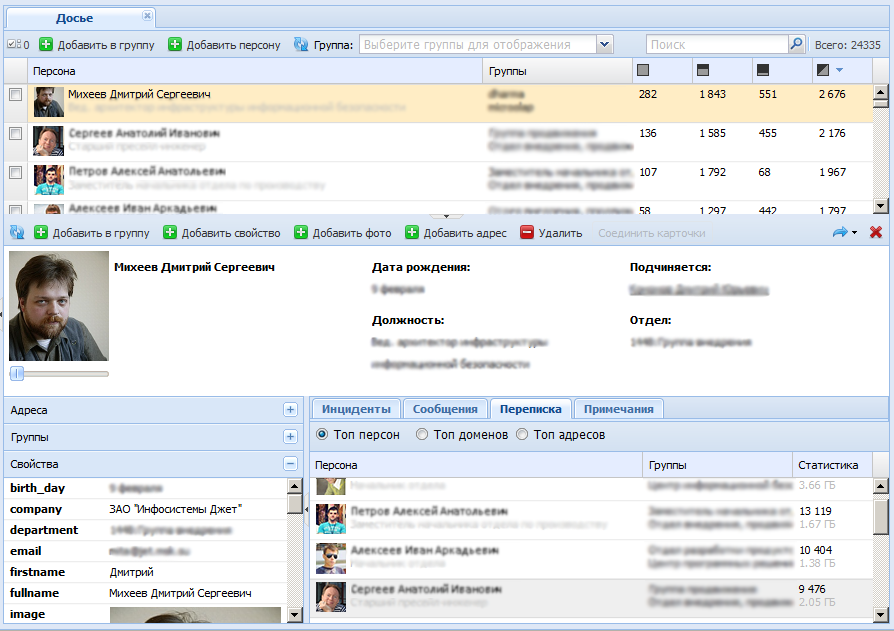This screenshot has width=894, height=631.
Task: Collapse top panel using splitter arrow
Action: coord(446,216)
